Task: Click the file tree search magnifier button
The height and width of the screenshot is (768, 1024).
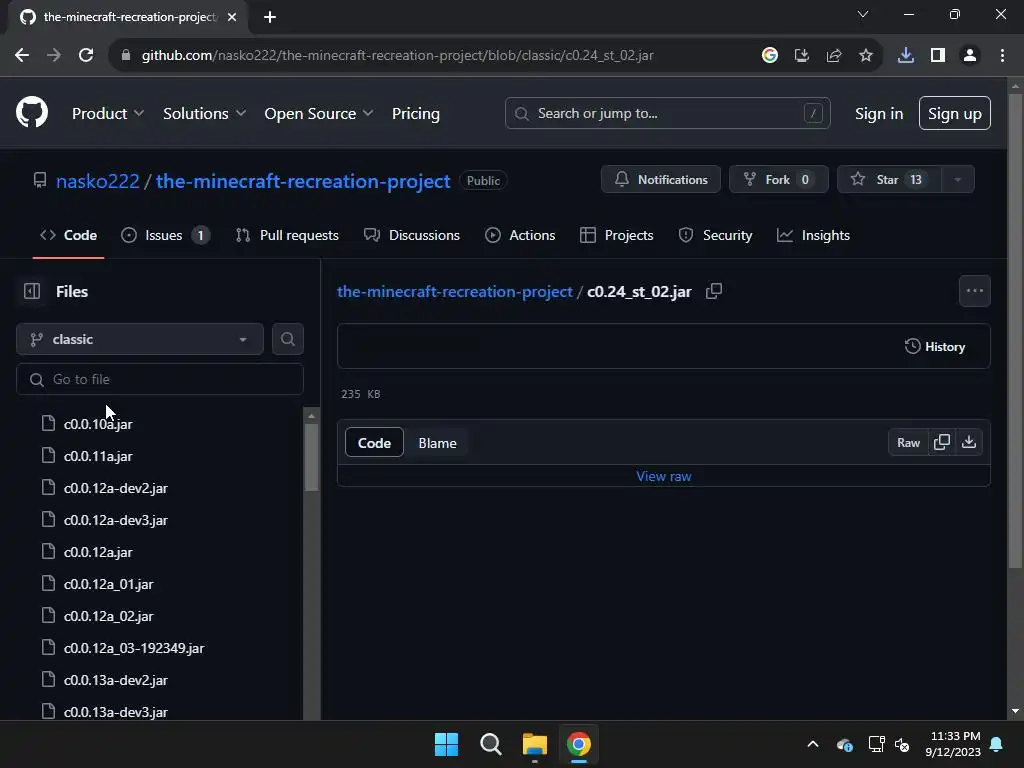Action: coord(287,339)
